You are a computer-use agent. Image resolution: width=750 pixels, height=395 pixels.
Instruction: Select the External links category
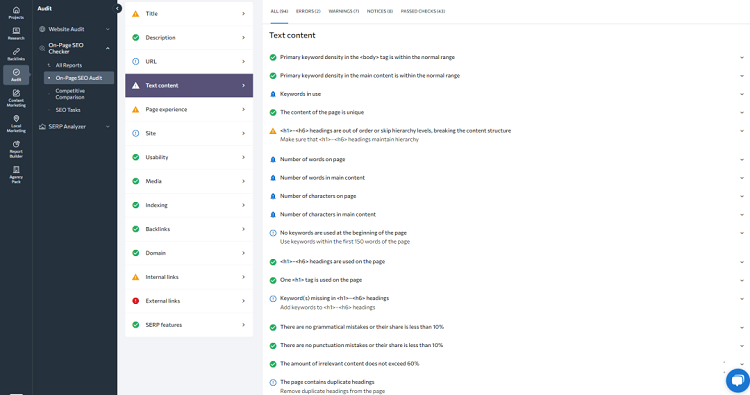(x=189, y=301)
